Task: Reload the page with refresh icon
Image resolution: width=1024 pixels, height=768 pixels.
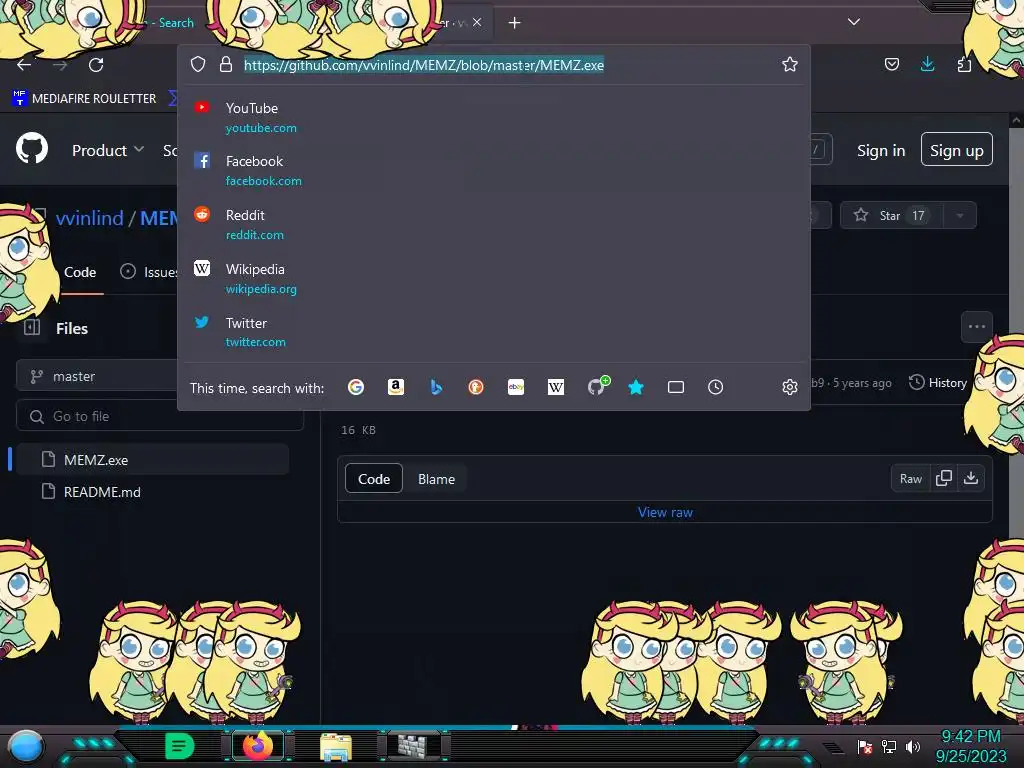Action: (96, 65)
